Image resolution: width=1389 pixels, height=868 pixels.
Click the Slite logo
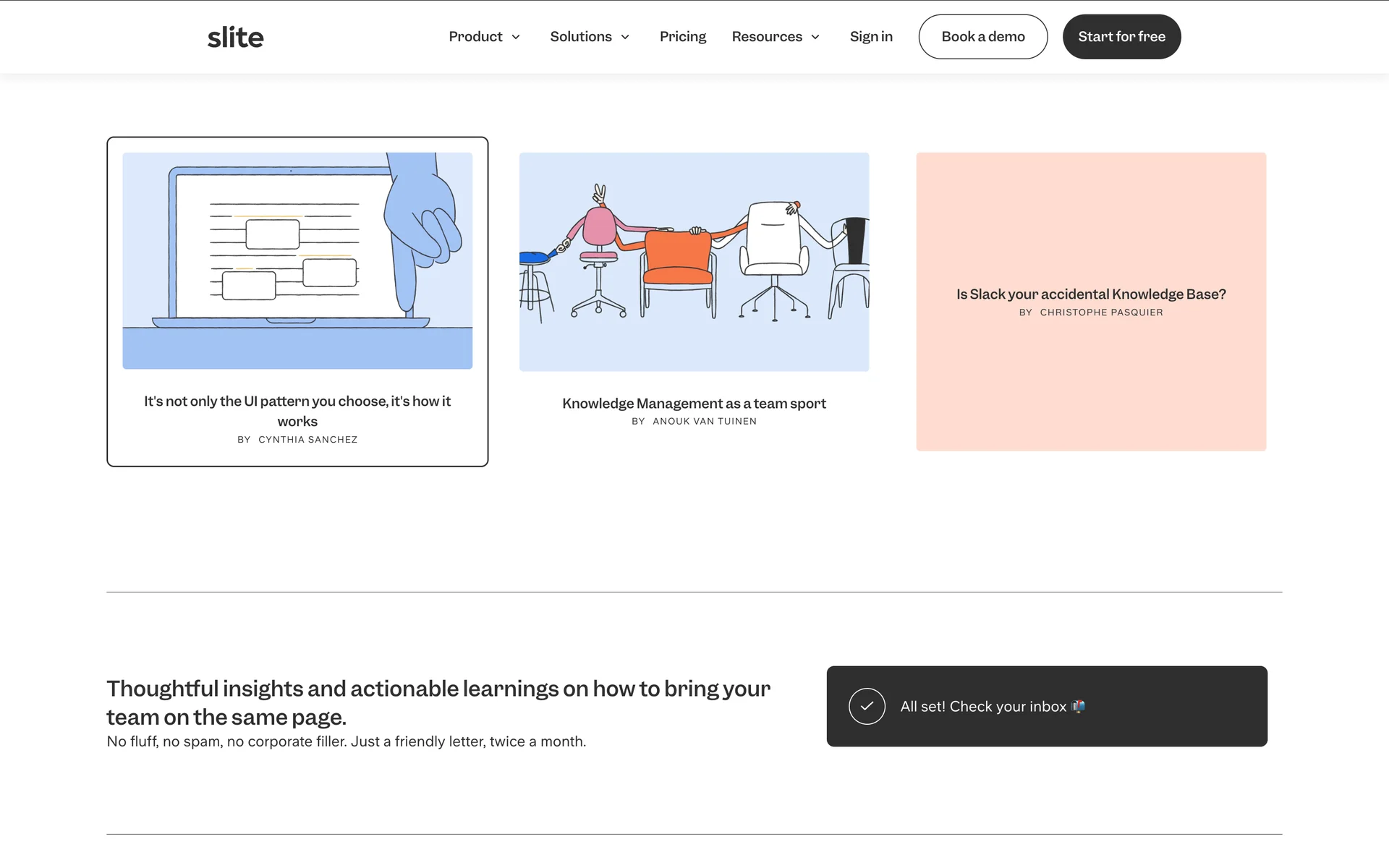(x=235, y=37)
